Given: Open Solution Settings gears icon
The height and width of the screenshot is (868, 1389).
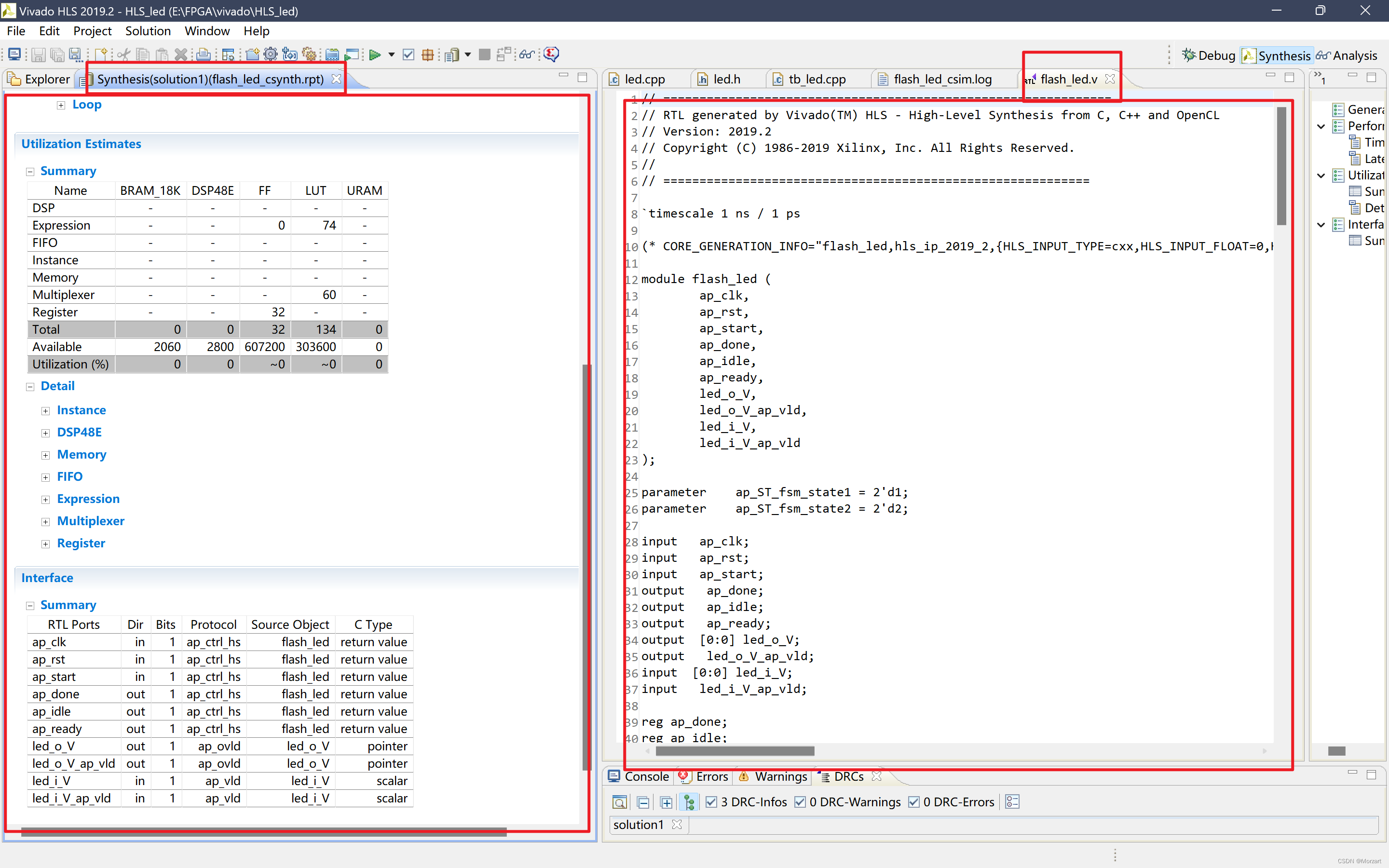Looking at the screenshot, I should coord(309,54).
